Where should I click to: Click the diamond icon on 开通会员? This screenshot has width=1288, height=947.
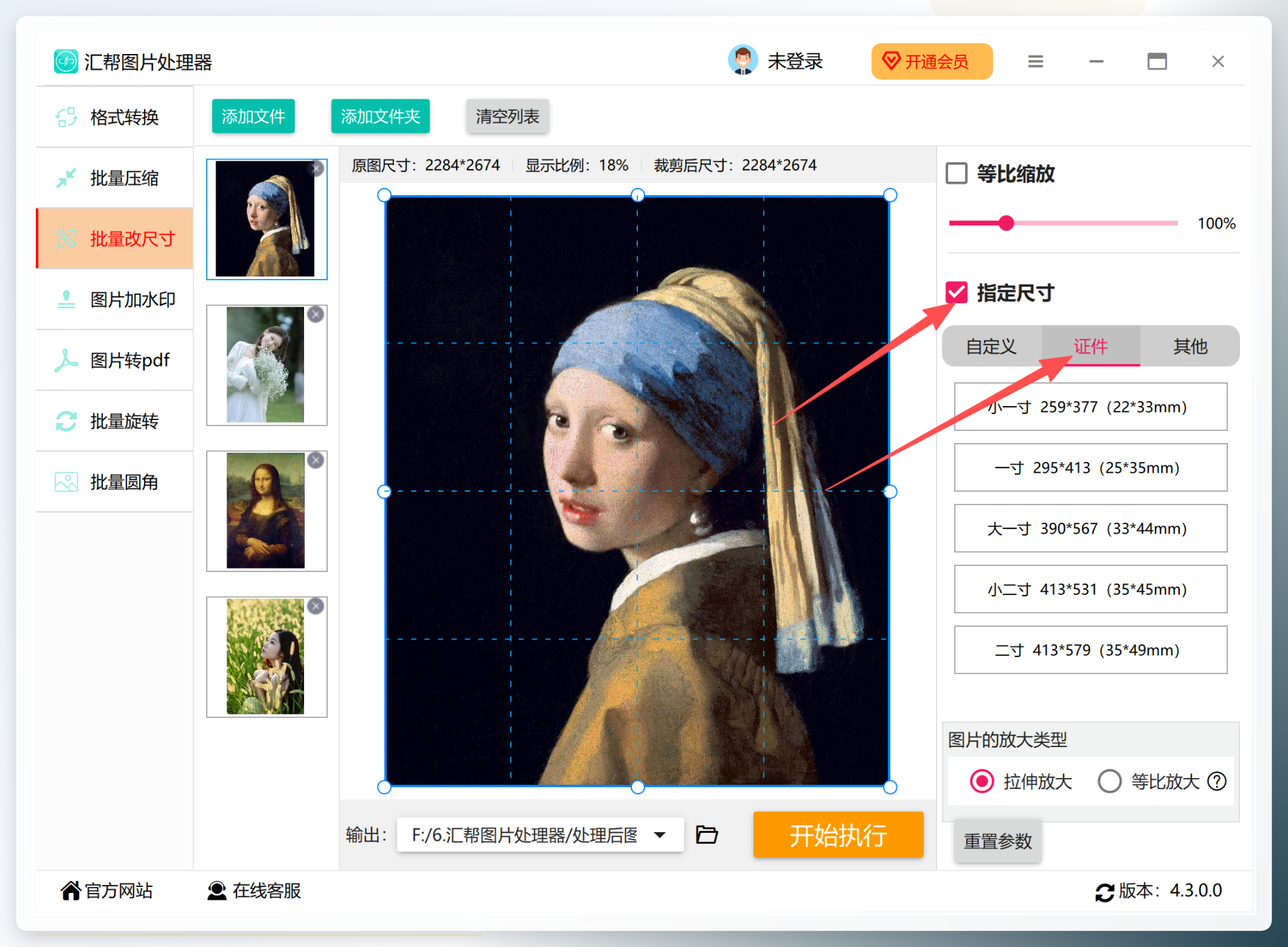[891, 61]
